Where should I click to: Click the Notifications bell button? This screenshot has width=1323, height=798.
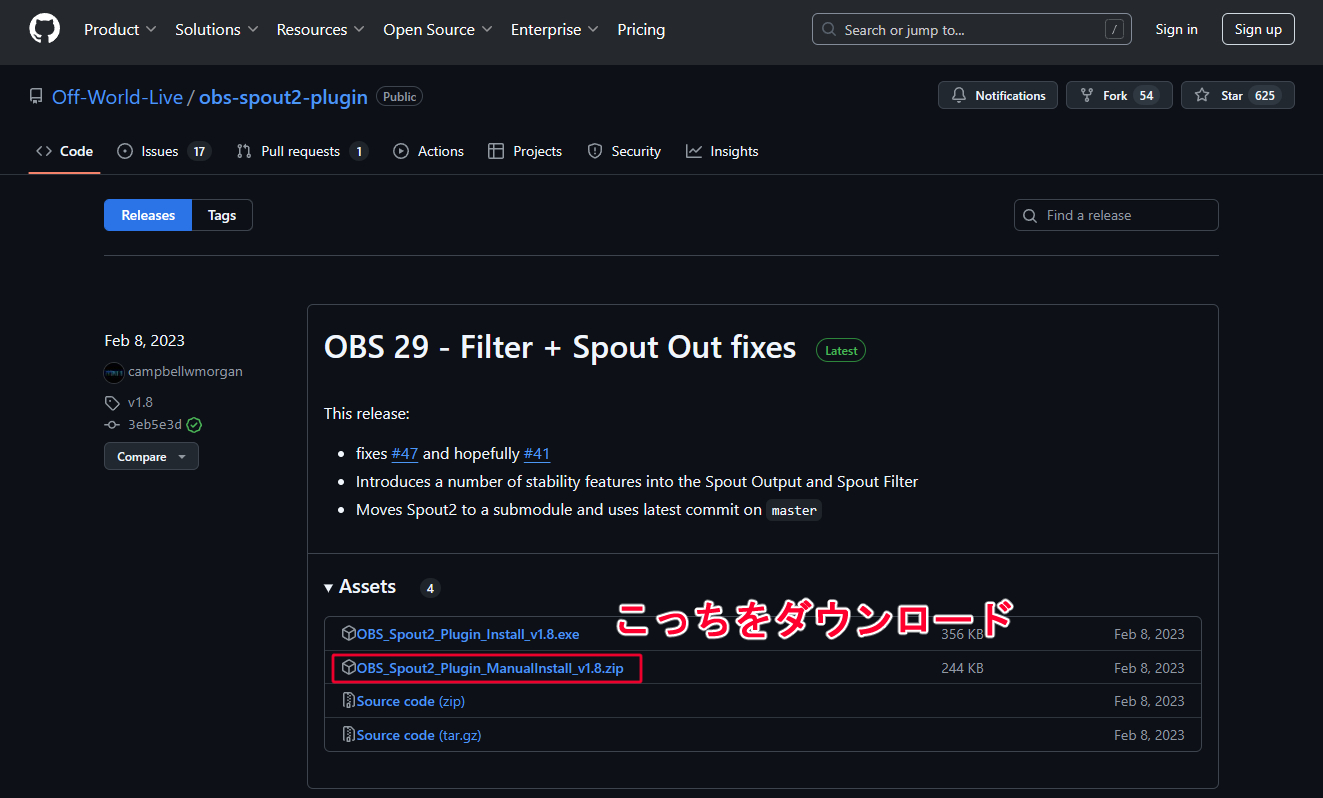[997, 96]
